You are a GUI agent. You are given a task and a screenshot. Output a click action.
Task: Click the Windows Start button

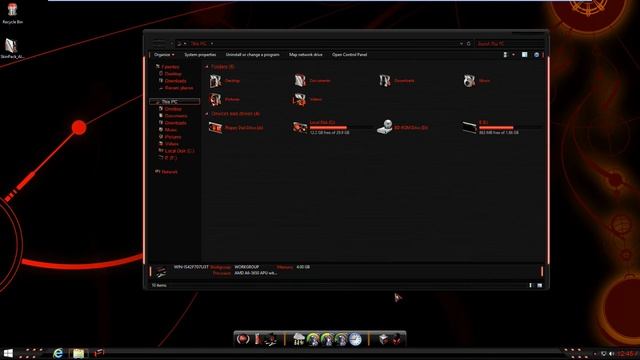pyautogui.click(x=8, y=353)
